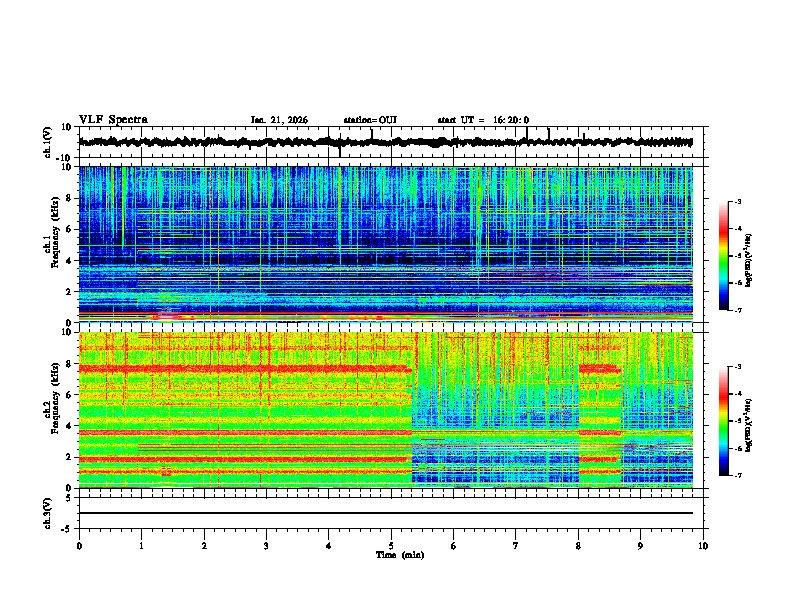Click the 'ch.1(V)' waveform axis label
The image size is (792, 612).
48,142
